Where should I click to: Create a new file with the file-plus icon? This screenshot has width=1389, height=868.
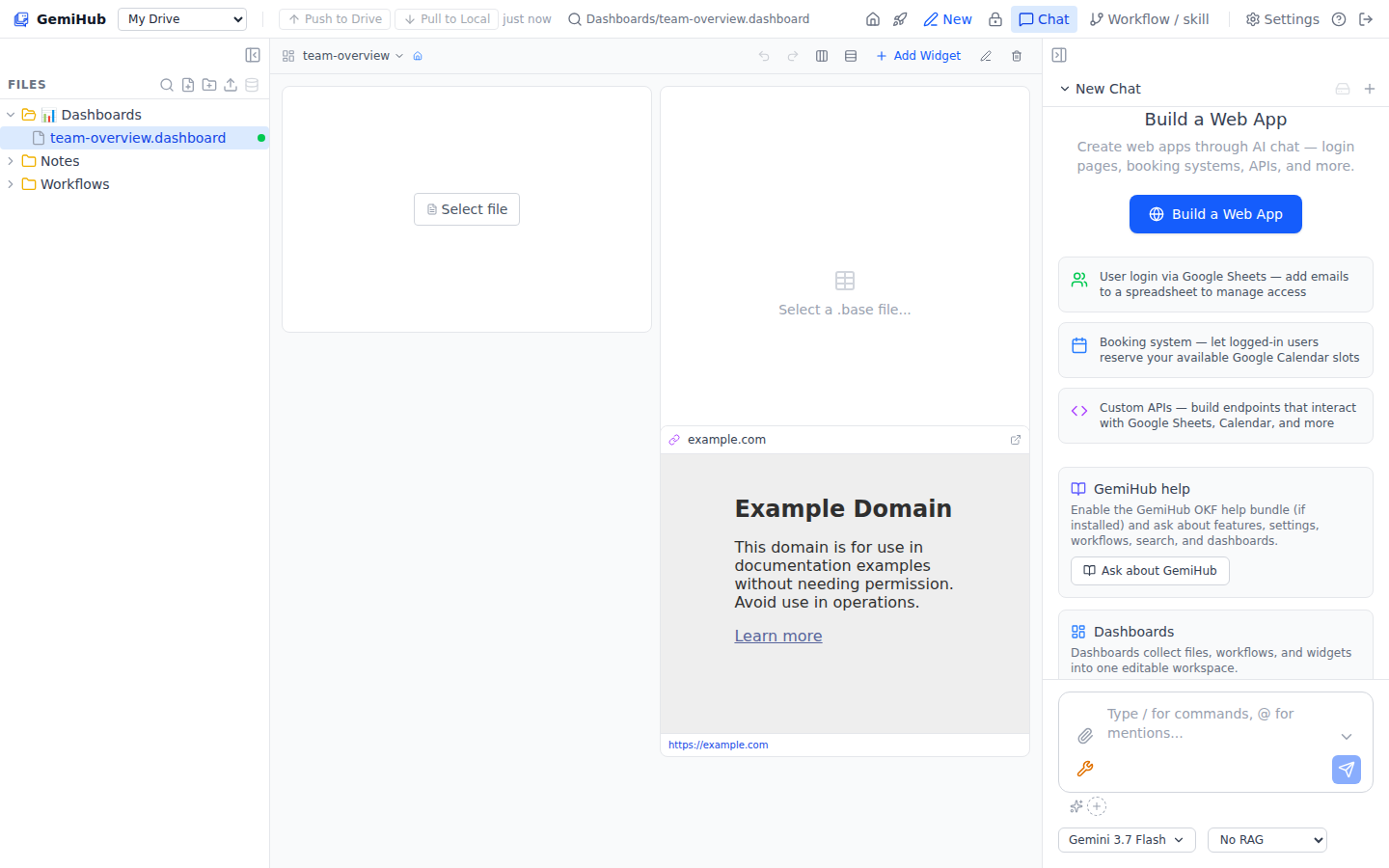click(x=188, y=85)
